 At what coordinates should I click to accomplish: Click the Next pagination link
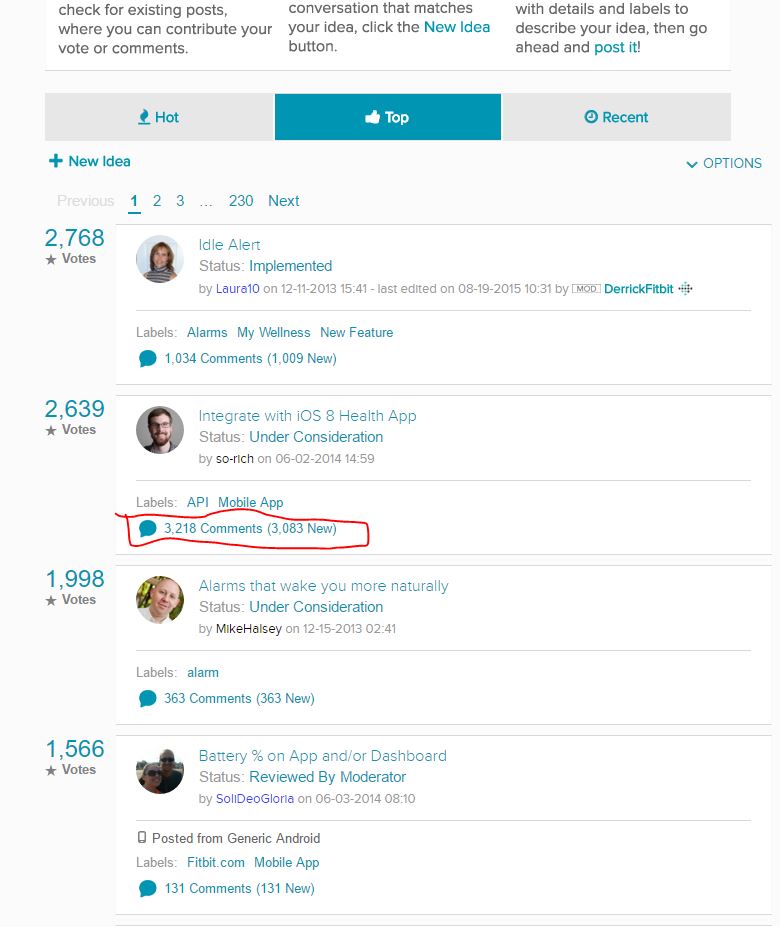(x=283, y=200)
